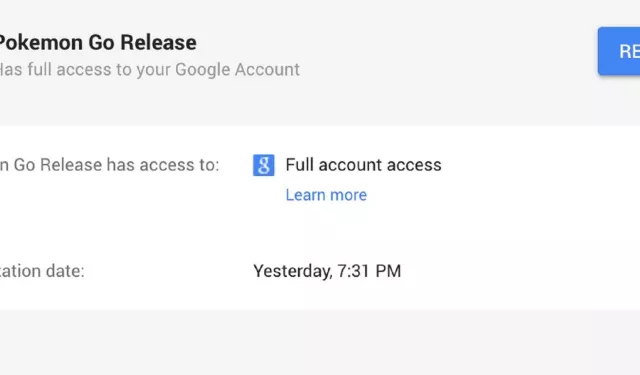Select the Pokemon Go Release title
The height and width of the screenshot is (375, 640).
pos(98,42)
